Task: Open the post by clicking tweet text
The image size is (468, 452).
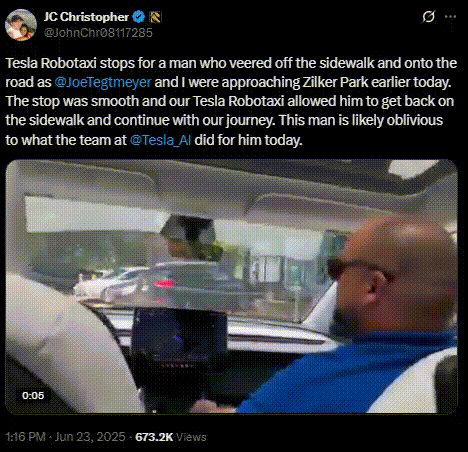Action: [231, 101]
